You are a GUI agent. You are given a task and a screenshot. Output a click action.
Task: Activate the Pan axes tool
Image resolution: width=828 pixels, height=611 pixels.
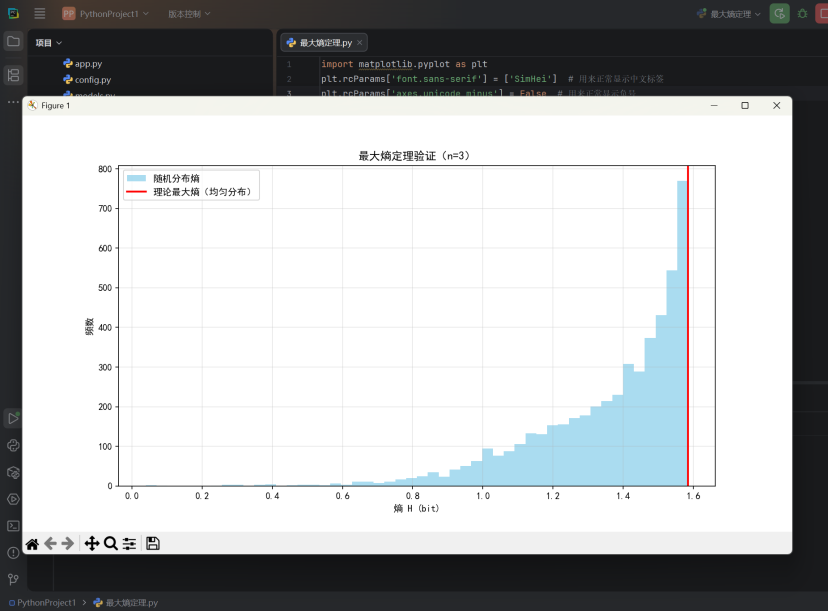pyautogui.click(x=92, y=543)
